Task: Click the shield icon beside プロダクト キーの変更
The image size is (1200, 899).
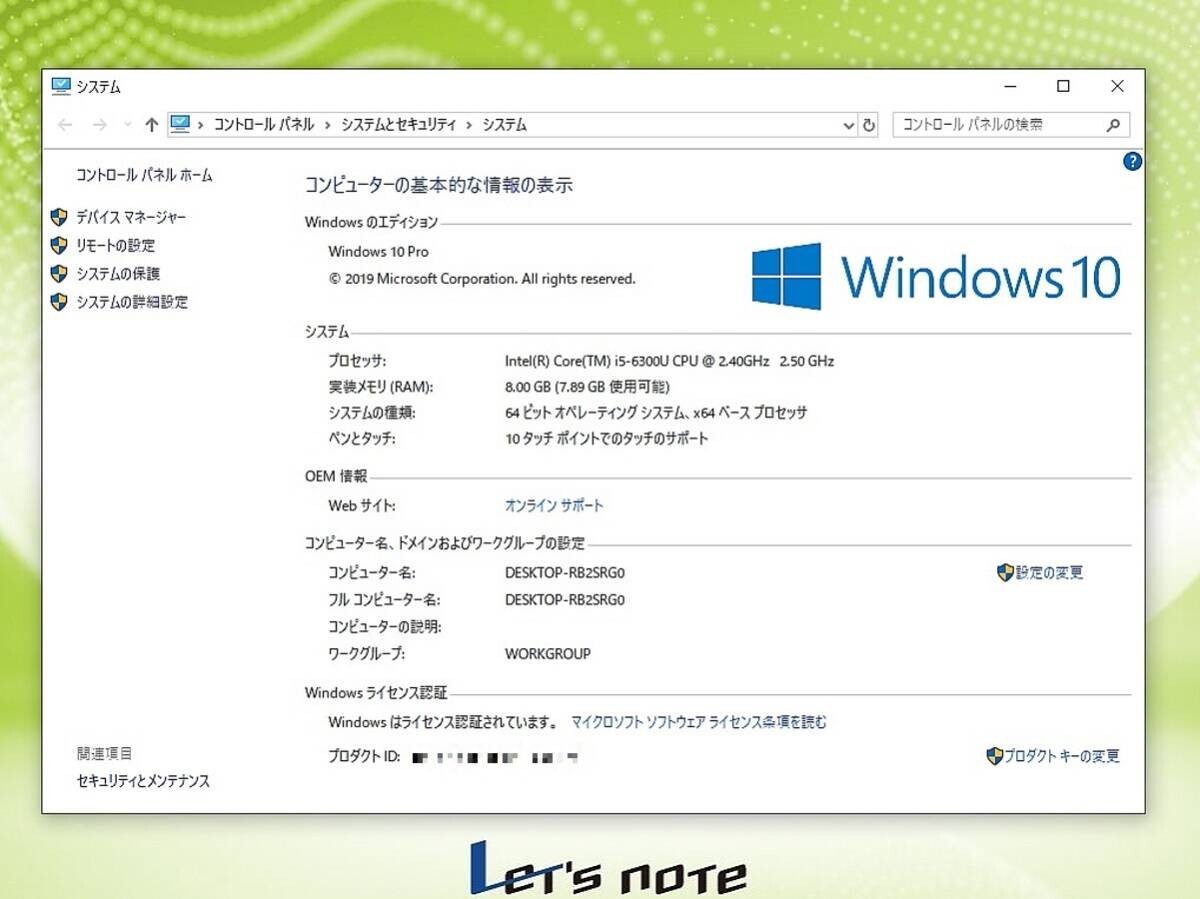Action: (994, 756)
